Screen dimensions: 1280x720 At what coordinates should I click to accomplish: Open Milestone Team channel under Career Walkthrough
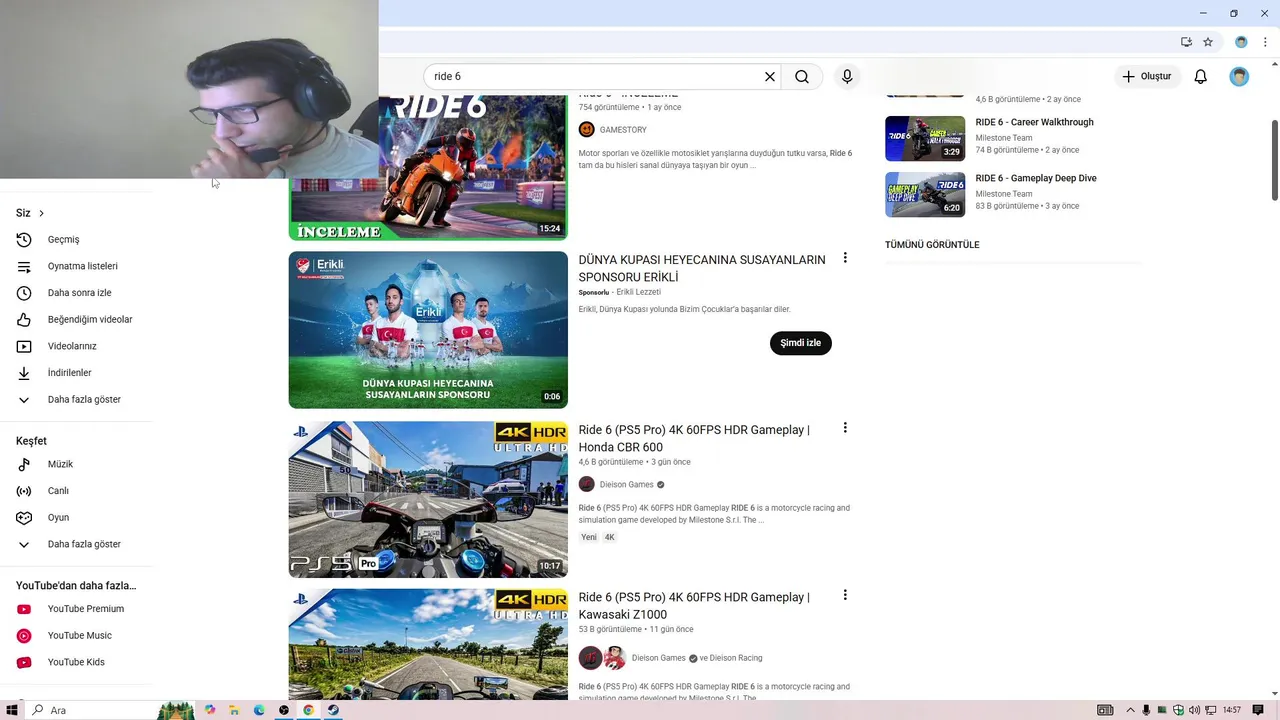coord(1004,138)
